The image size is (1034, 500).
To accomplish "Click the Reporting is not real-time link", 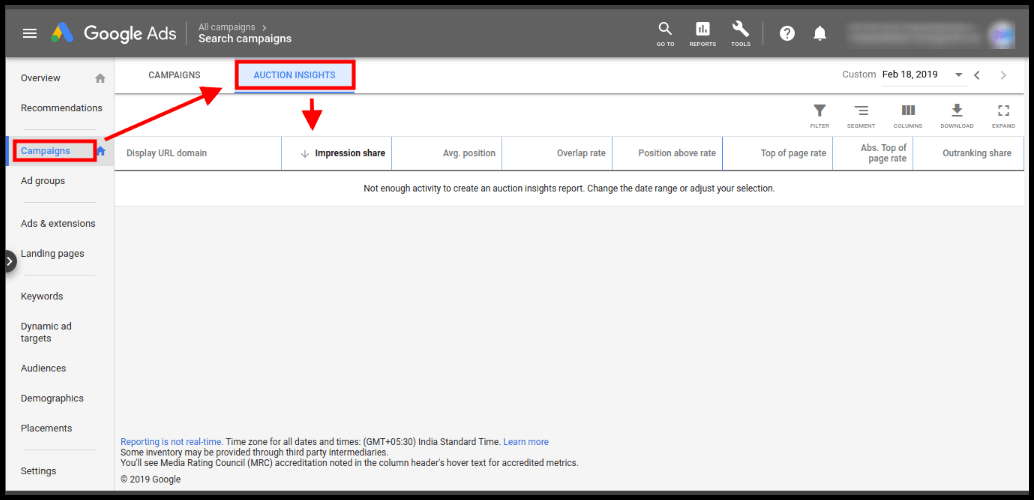I will [x=171, y=442].
